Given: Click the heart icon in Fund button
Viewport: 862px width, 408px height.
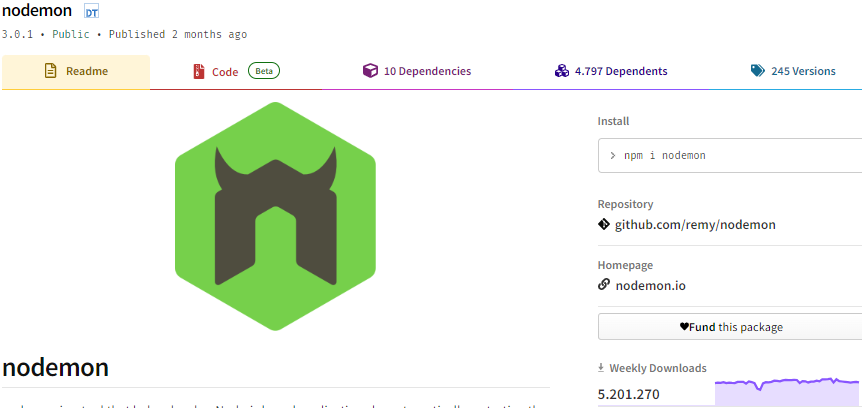Looking at the screenshot, I should (x=684, y=327).
